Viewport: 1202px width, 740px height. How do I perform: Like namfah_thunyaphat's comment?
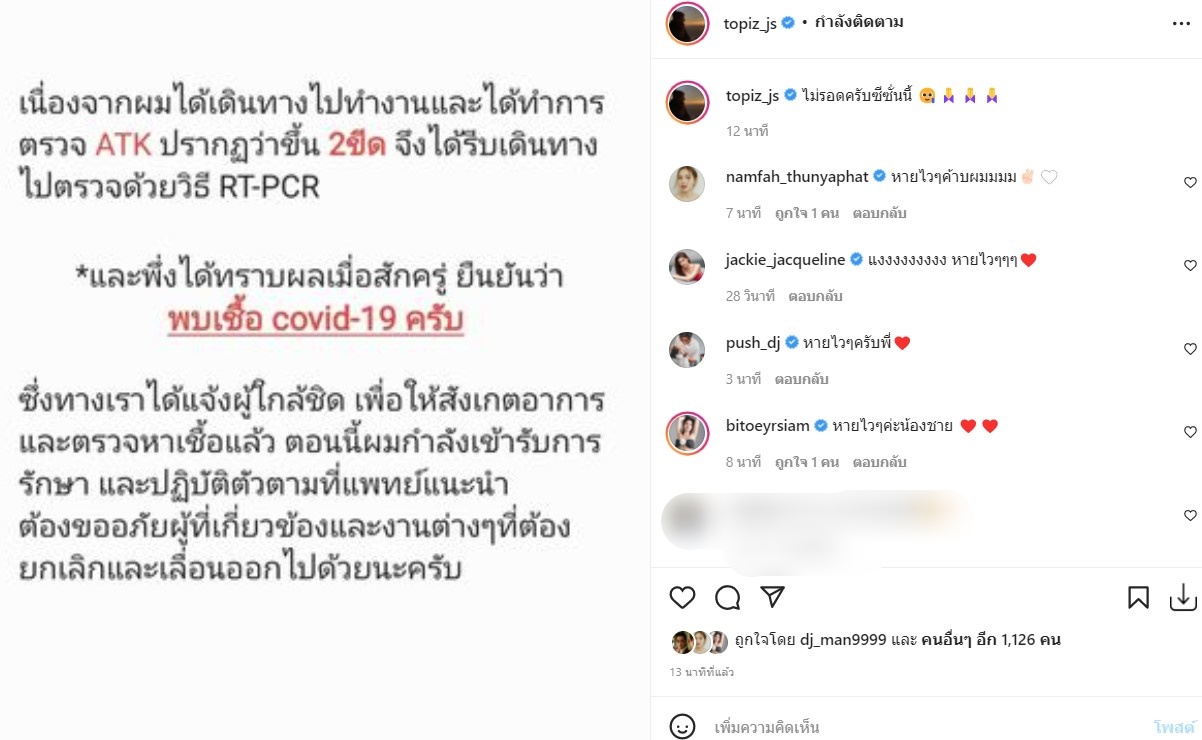coord(1190,182)
